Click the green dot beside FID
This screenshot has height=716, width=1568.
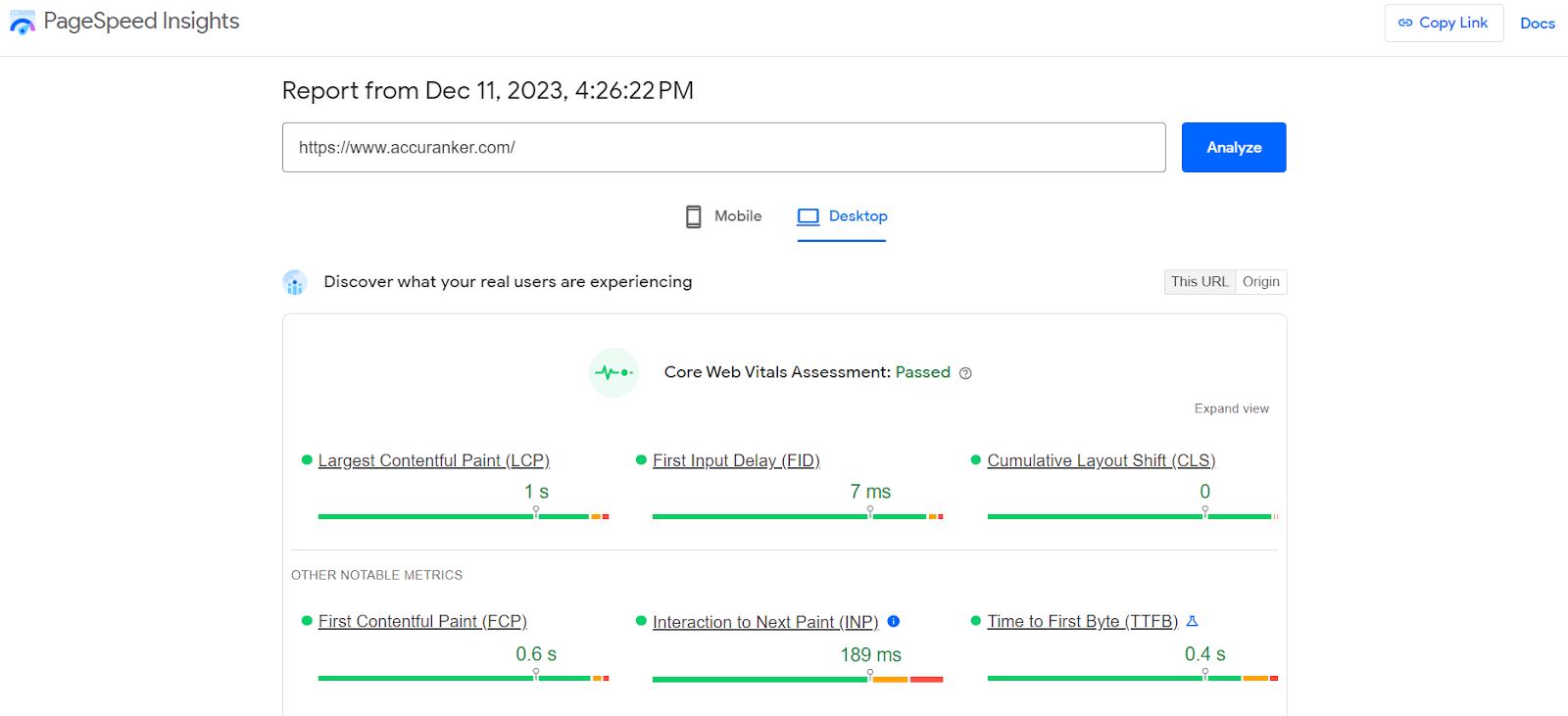pyautogui.click(x=641, y=459)
